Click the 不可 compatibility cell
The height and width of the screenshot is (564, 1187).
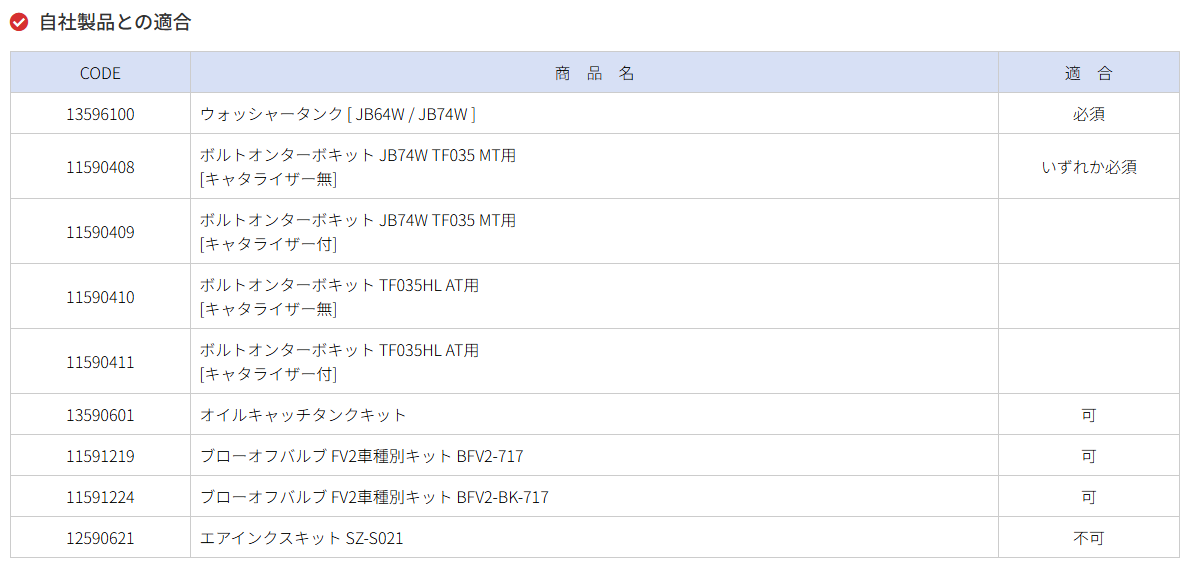(1088, 538)
